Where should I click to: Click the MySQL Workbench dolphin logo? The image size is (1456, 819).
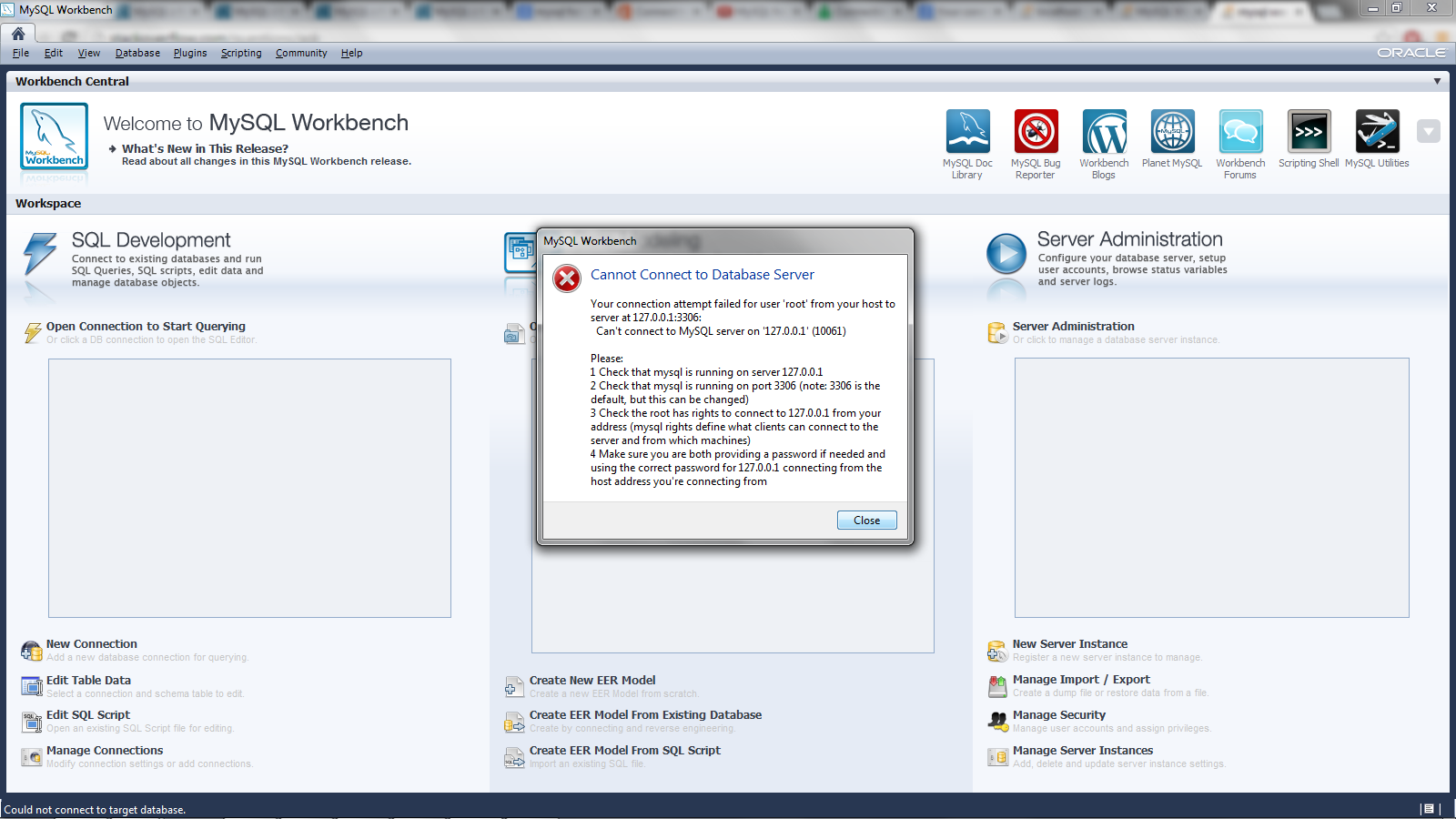tap(55, 136)
